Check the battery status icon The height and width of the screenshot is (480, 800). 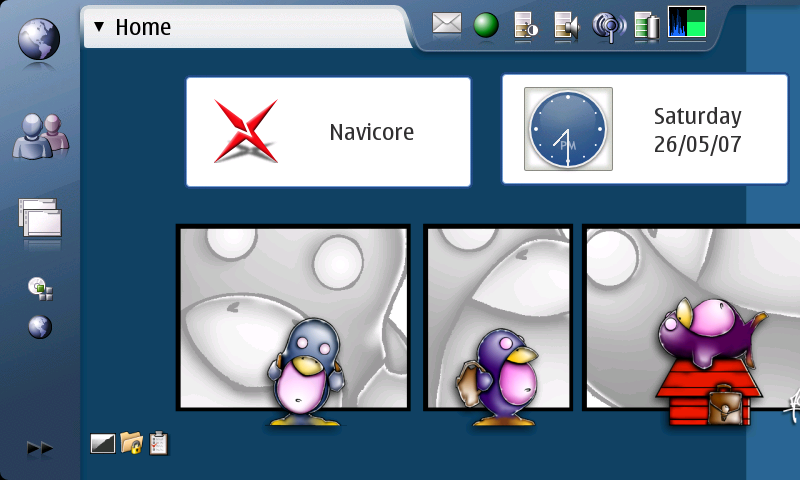point(647,26)
